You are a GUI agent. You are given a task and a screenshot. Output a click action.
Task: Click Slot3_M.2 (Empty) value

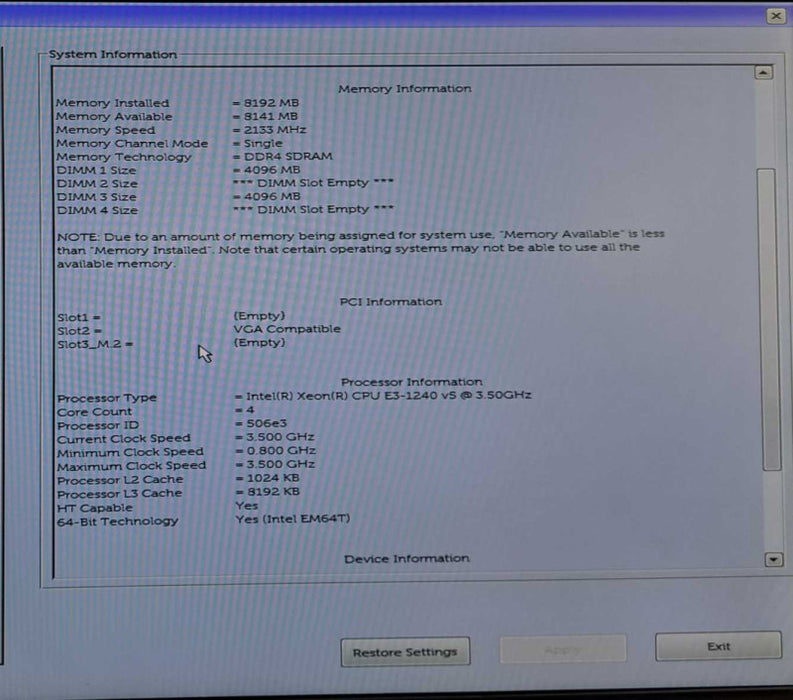point(259,342)
